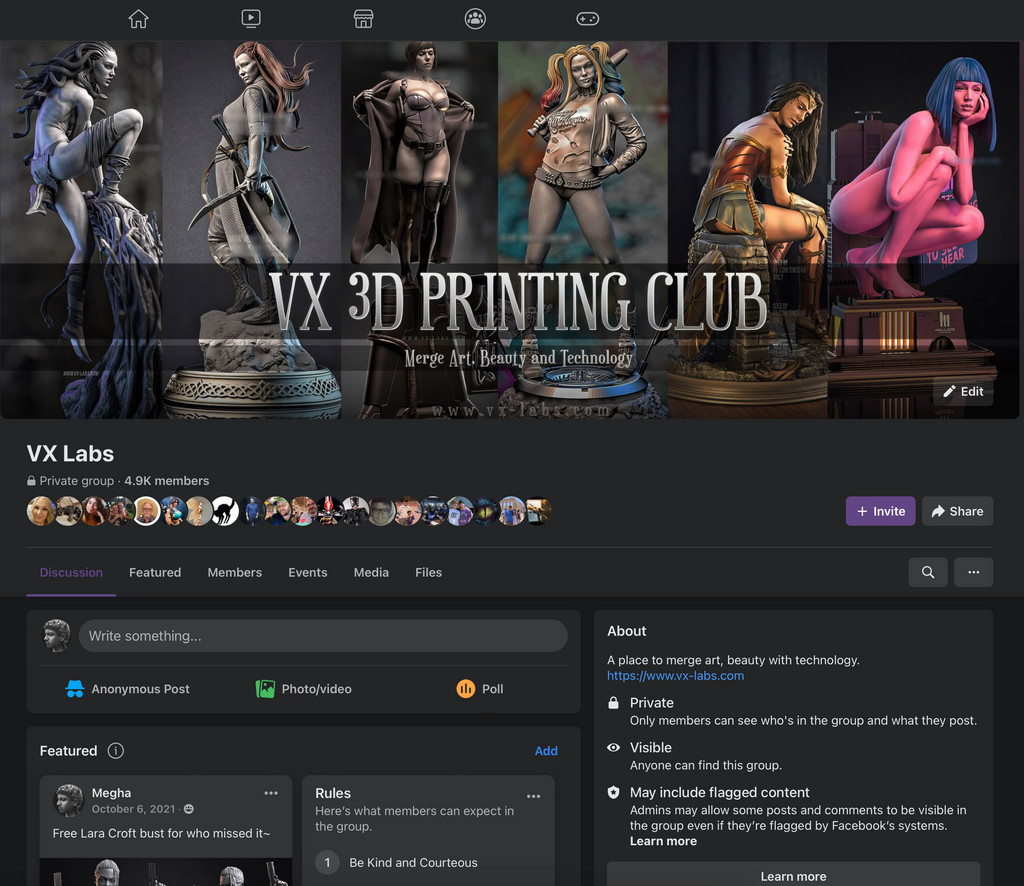Open the October 6, 2021 post timestamp
Viewport: 1024px width, 886px height.
coord(133,809)
